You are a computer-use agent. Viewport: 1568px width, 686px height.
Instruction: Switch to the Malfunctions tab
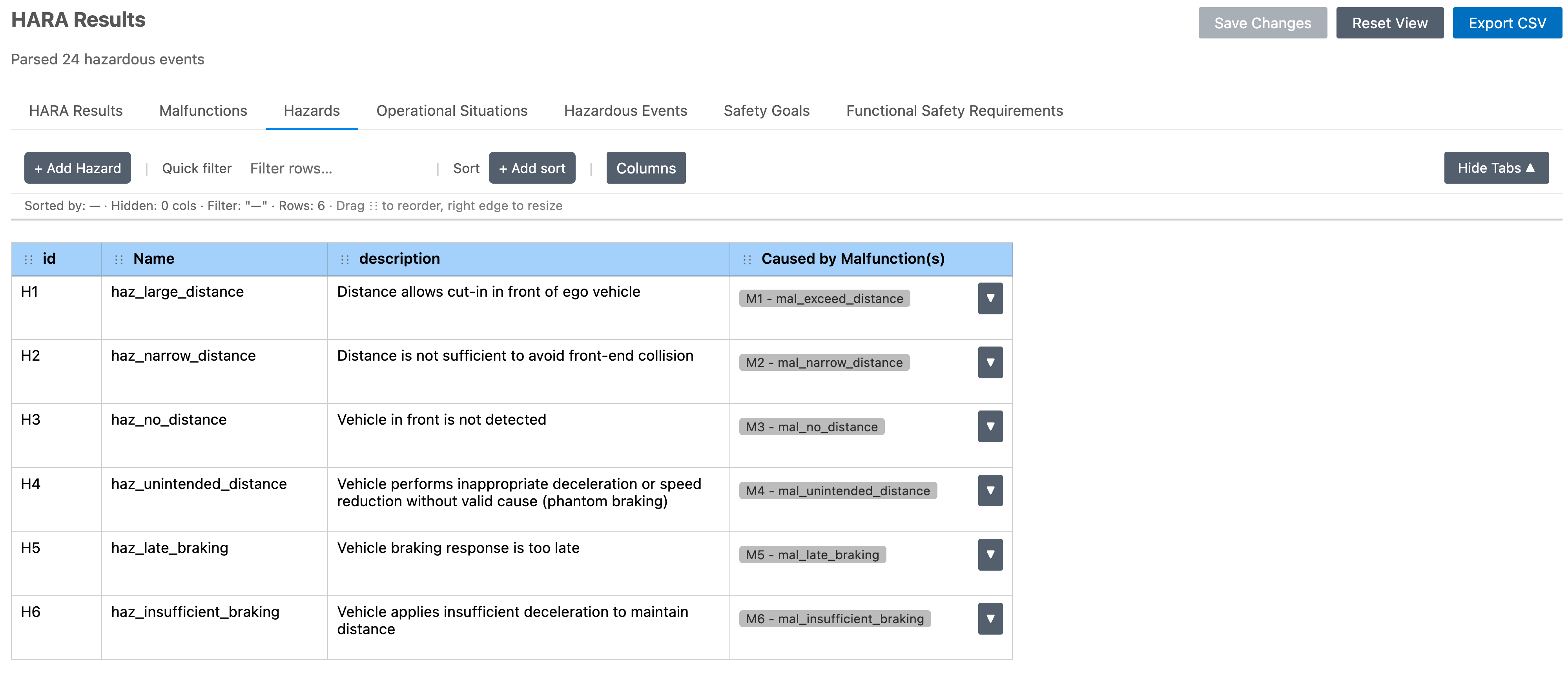(203, 111)
